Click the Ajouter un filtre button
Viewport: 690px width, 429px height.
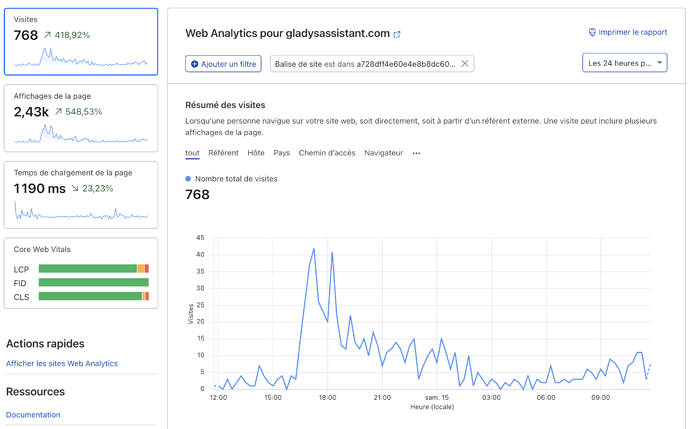click(x=224, y=64)
